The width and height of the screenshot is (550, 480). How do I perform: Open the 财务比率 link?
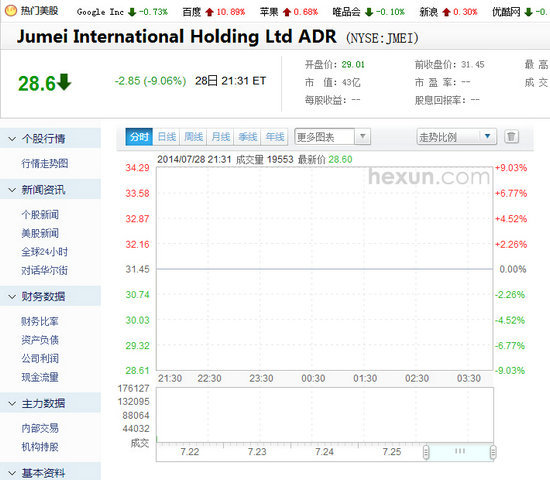tap(40, 321)
